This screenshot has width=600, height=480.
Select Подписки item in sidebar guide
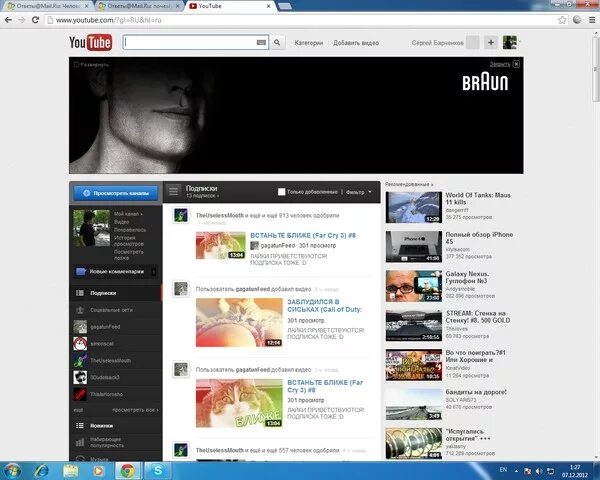click(116, 293)
